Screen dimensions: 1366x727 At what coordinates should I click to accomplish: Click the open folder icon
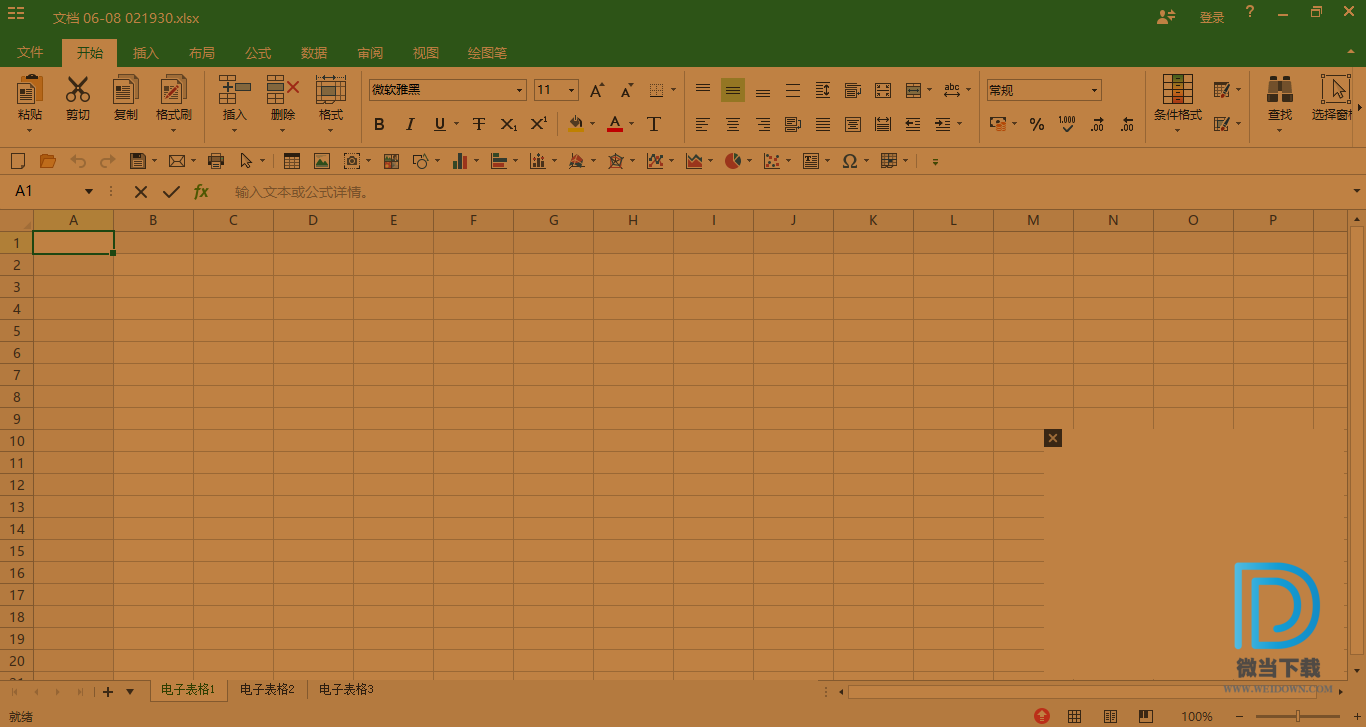[47, 161]
